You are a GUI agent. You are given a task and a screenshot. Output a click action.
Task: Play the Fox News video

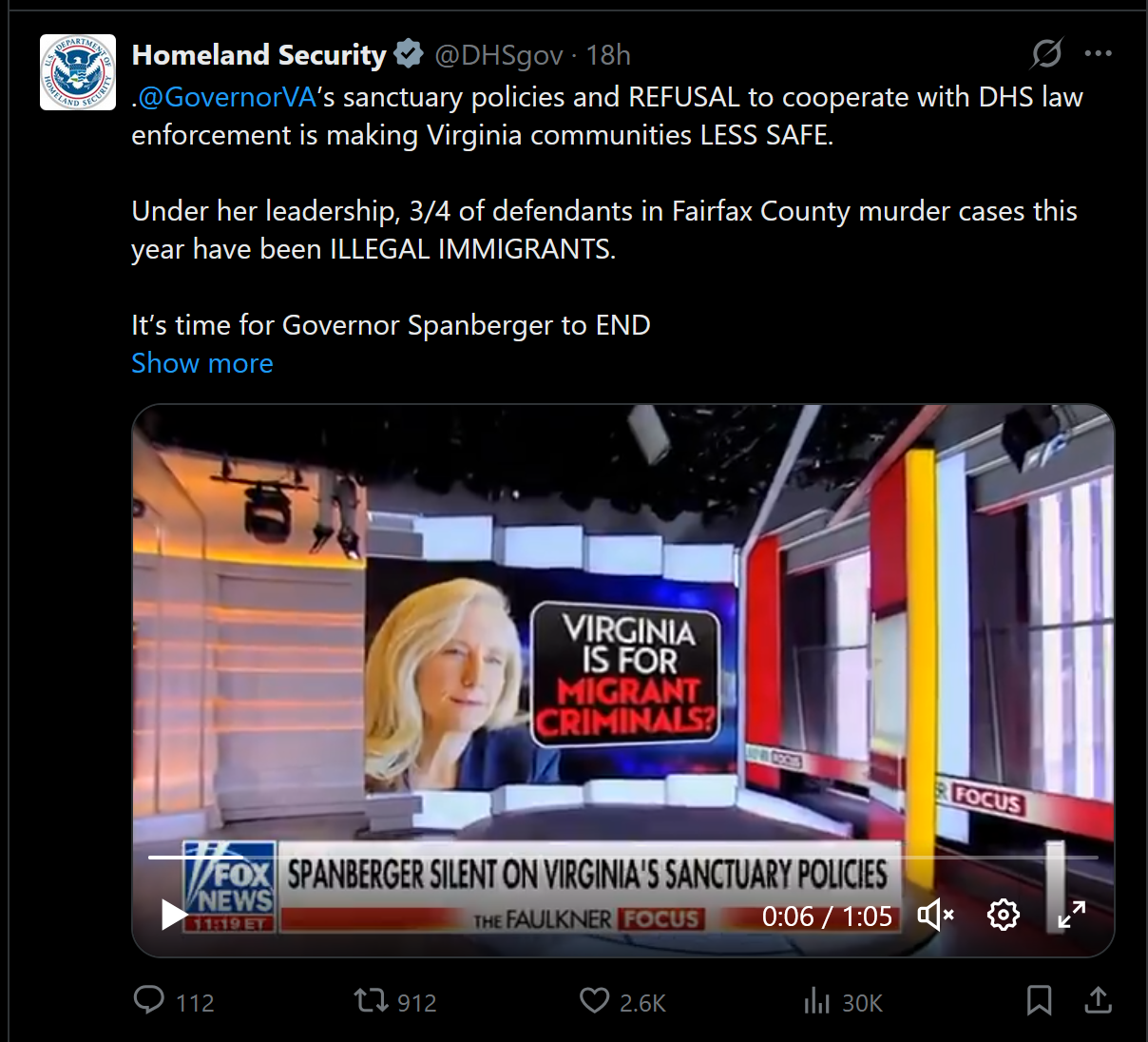[175, 915]
